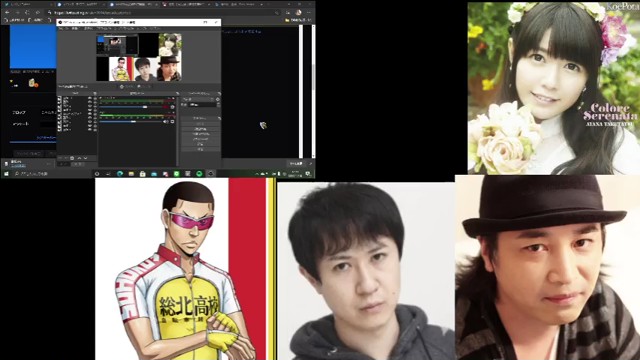Toggle eye visibility of first source

(90, 98)
